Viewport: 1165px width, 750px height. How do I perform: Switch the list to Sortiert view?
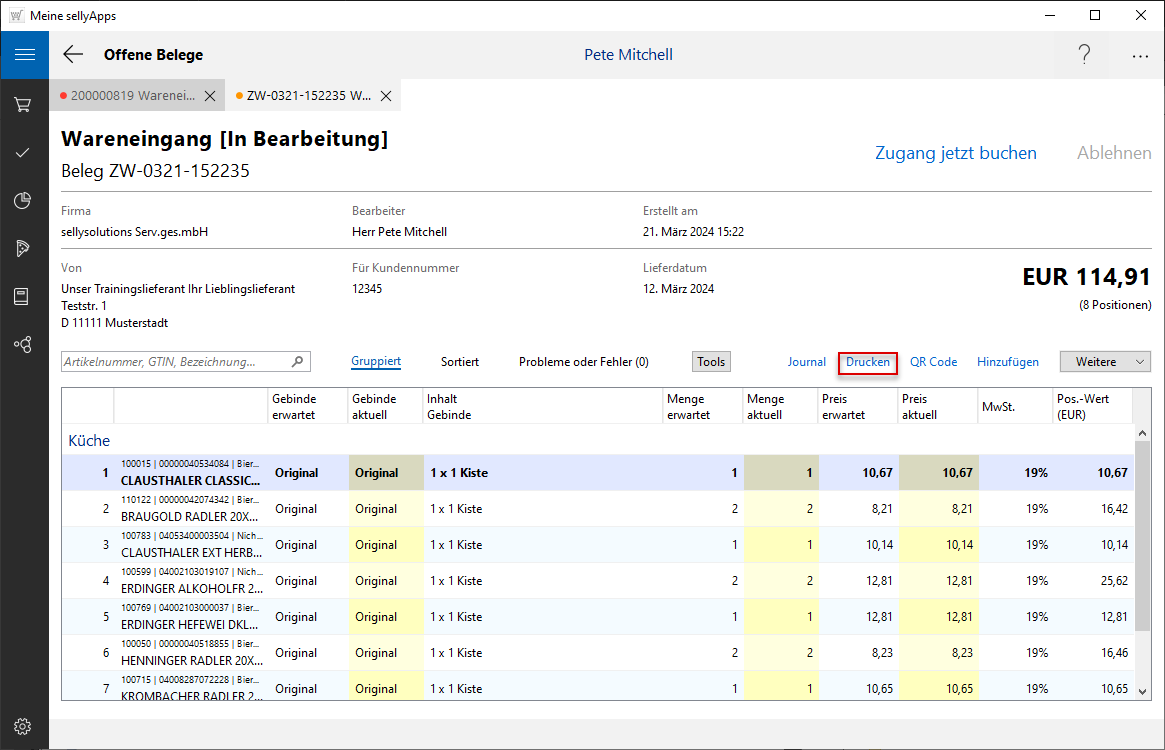pos(459,362)
